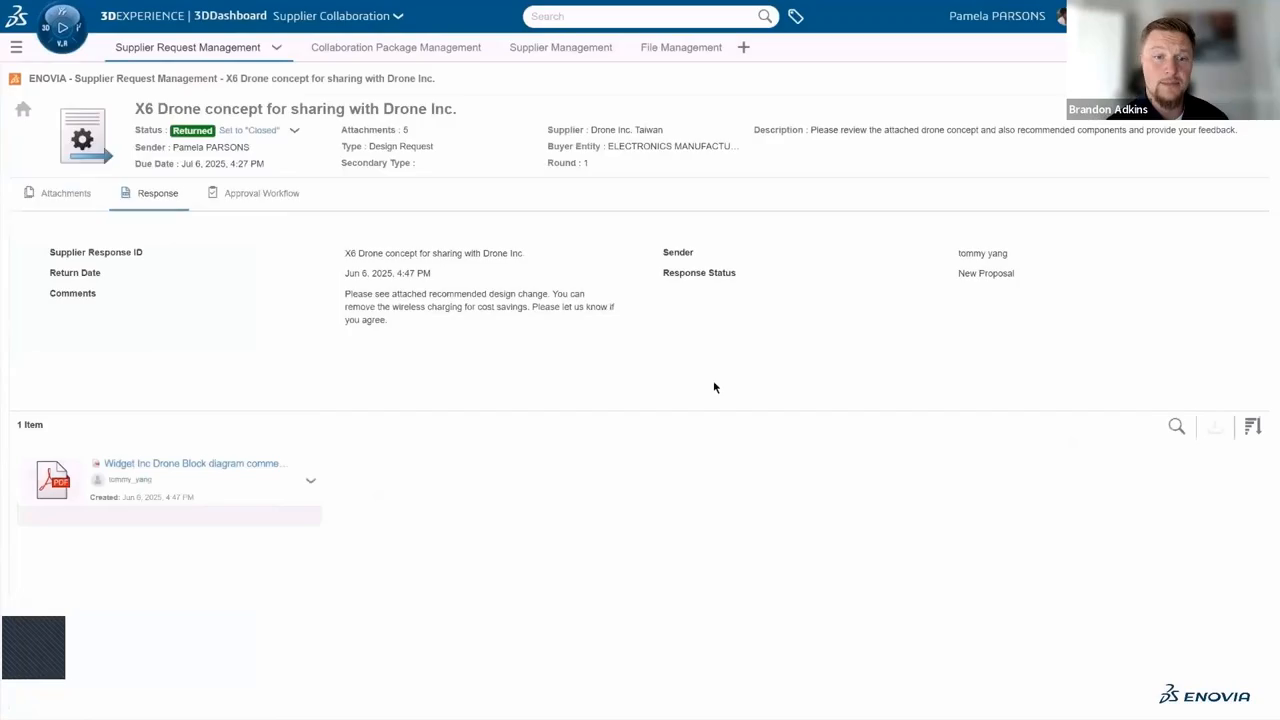Viewport: 1280px width, 720px height.
Task: Click Set to "Closed" link
Action: click(249, 130)
